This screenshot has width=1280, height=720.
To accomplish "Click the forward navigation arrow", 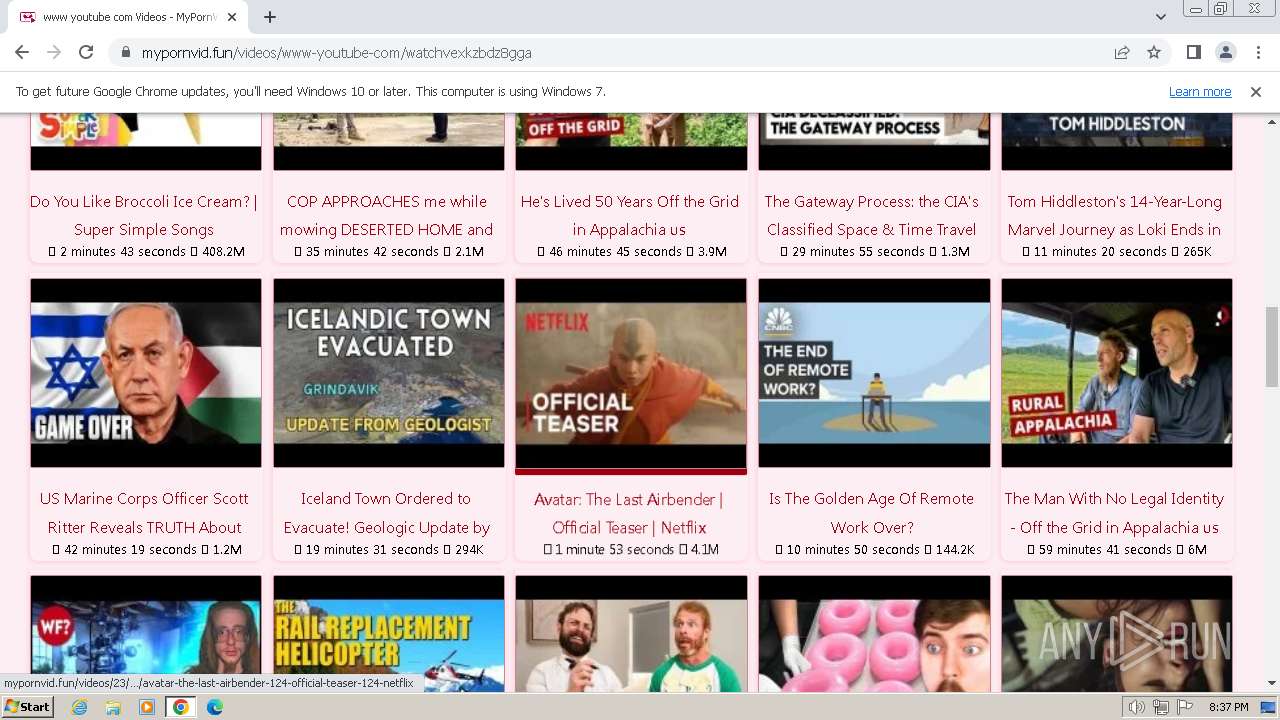I will [54, 52].
